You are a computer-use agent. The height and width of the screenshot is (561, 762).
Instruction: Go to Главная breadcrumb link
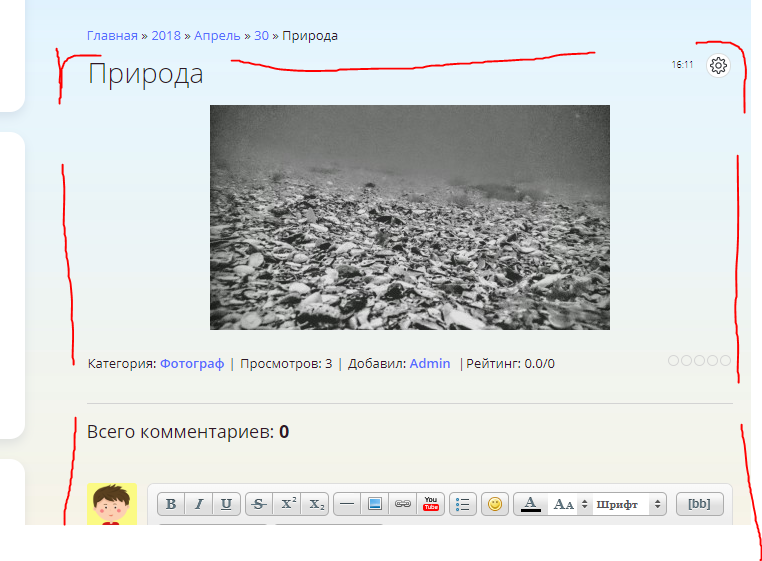tap(112, 36)
